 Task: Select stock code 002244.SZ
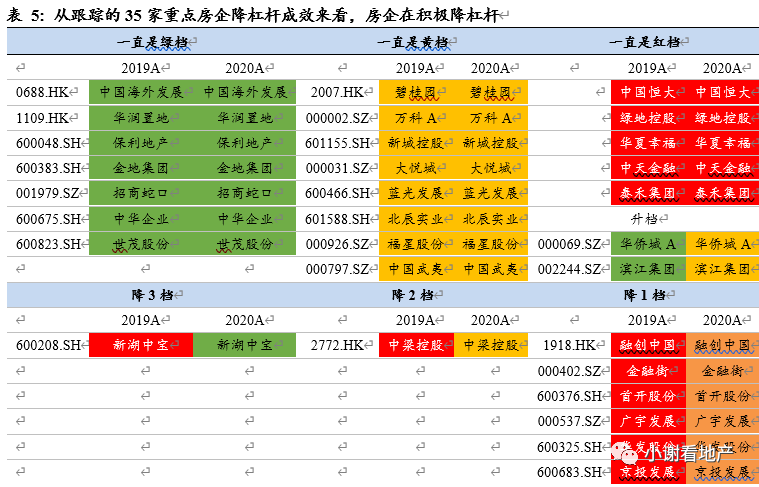(569, 269)
